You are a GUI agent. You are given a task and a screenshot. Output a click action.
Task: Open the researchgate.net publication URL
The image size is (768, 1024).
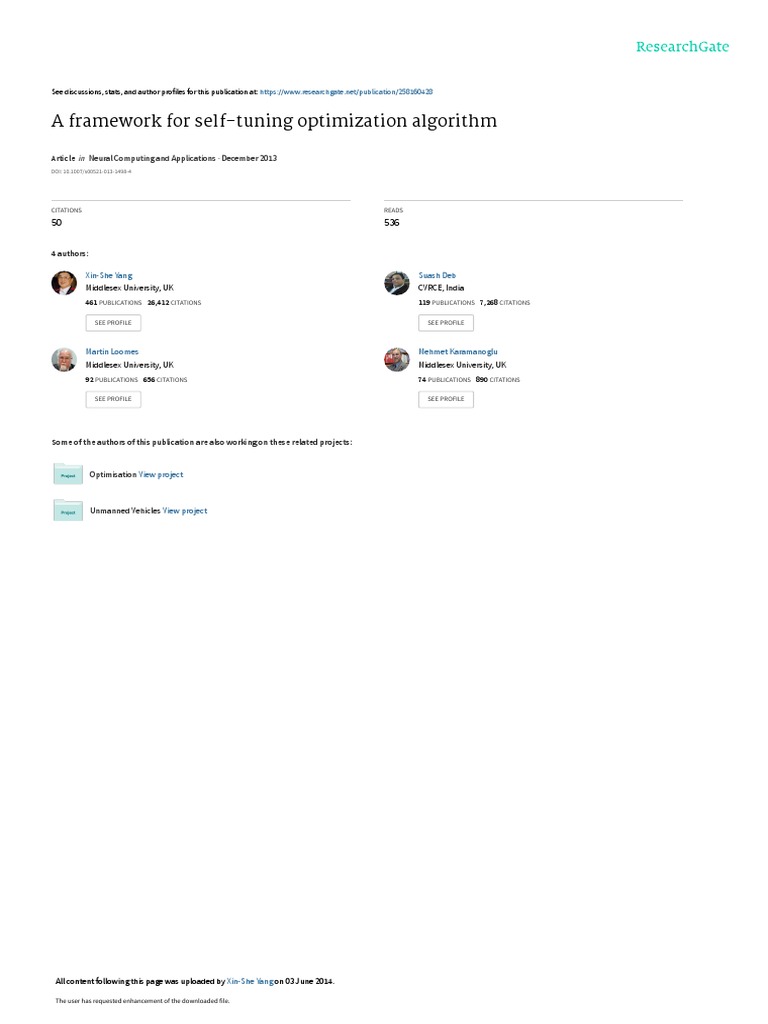[x=346, y=92]
